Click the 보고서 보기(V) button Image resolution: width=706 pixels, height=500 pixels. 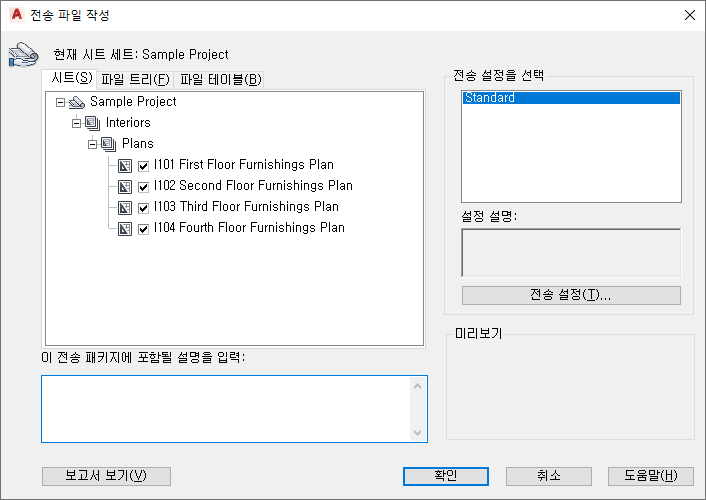pos(106,476)
